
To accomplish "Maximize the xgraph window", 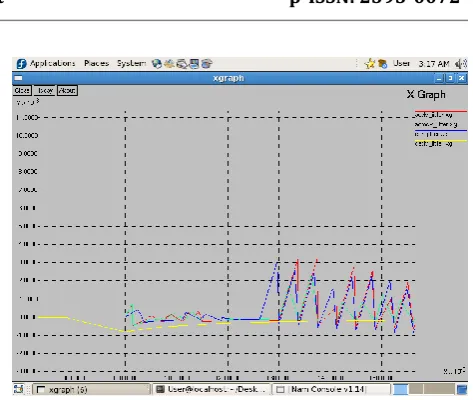I will tap(450, 78).
